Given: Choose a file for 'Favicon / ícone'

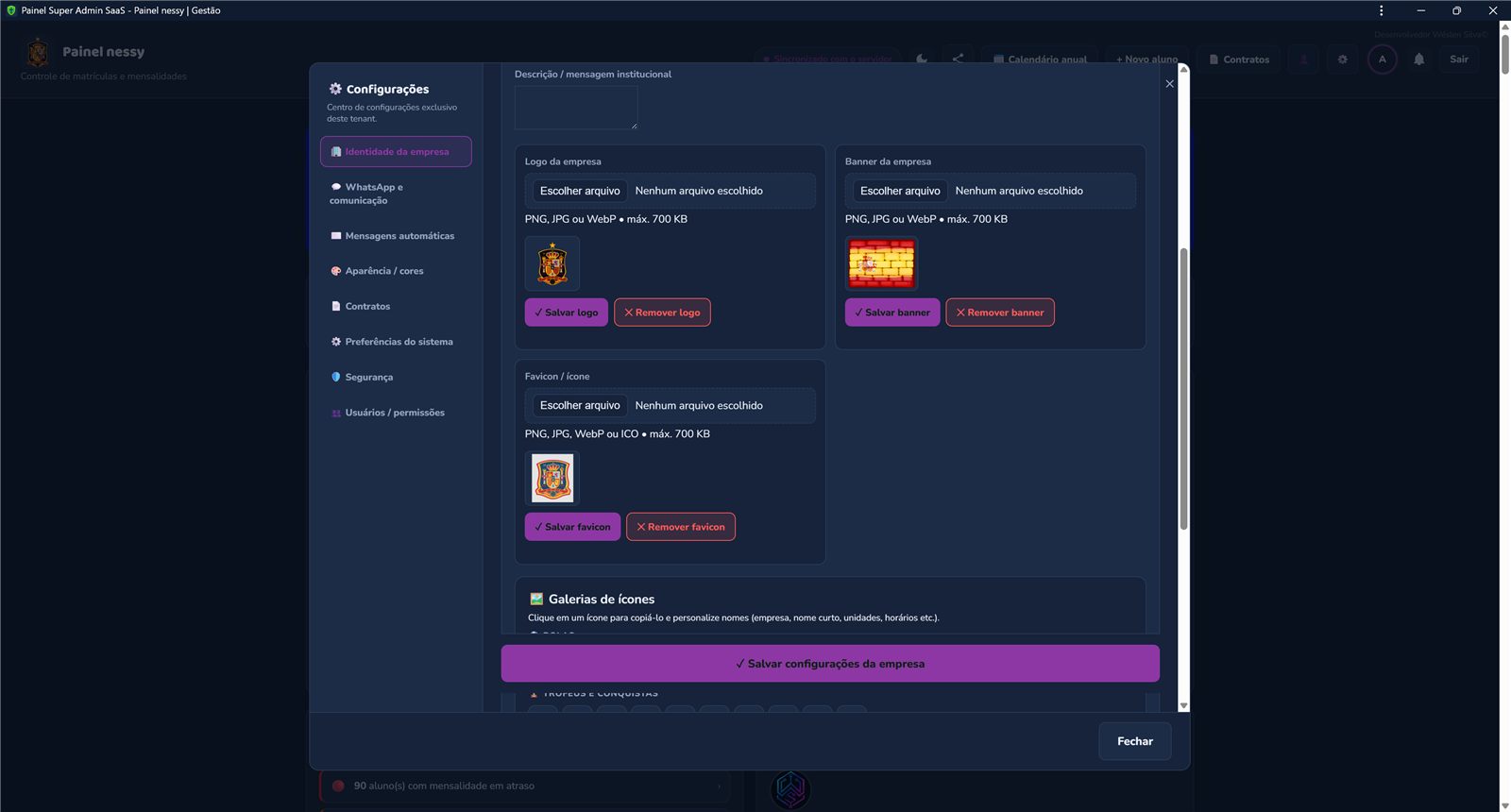Looking at the screenshot, I should coord(580,405).
